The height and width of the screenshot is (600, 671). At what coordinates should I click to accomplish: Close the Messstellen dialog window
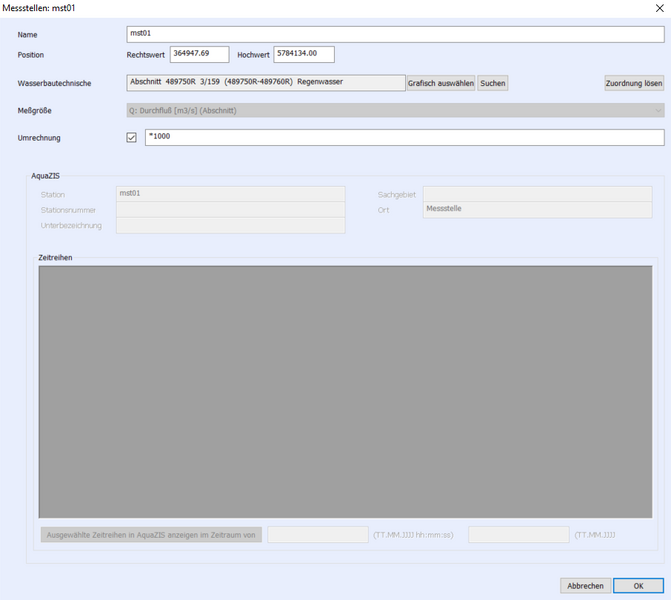pos(659,8)
